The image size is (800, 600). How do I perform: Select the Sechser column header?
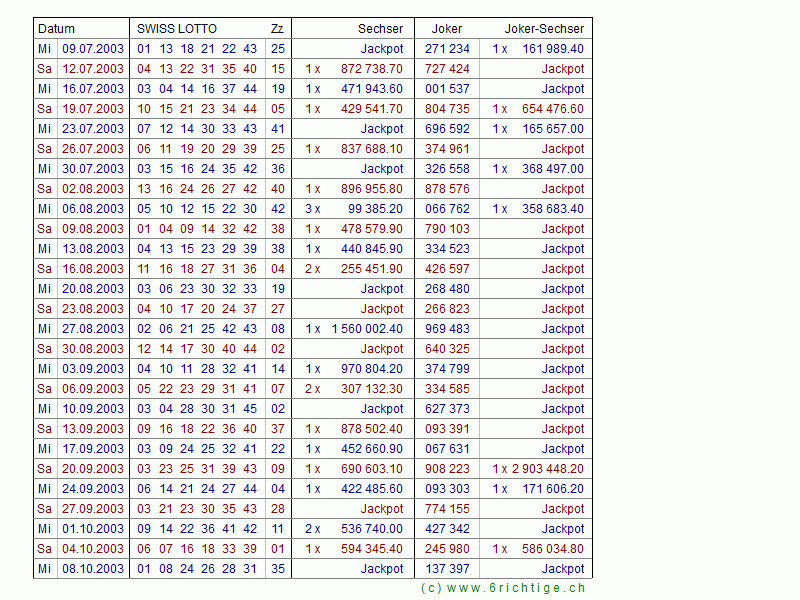(x=380, y=29)
